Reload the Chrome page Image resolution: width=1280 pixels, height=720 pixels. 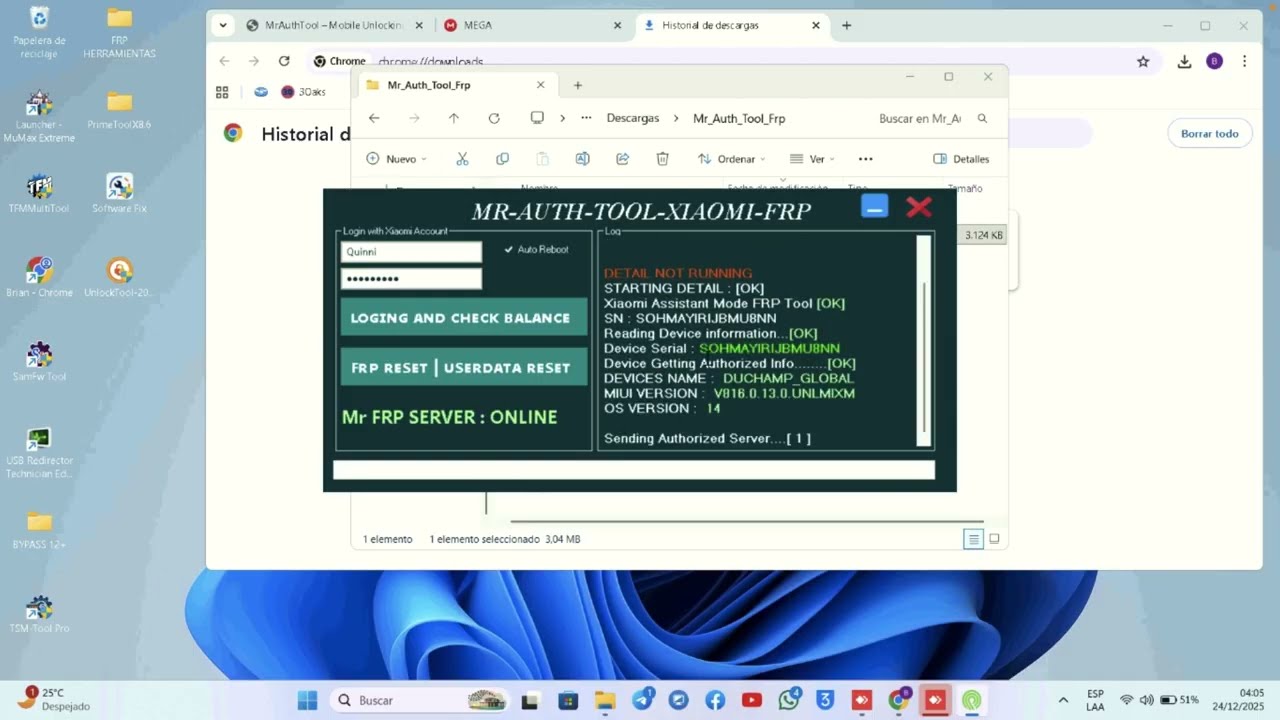(284, 61)
